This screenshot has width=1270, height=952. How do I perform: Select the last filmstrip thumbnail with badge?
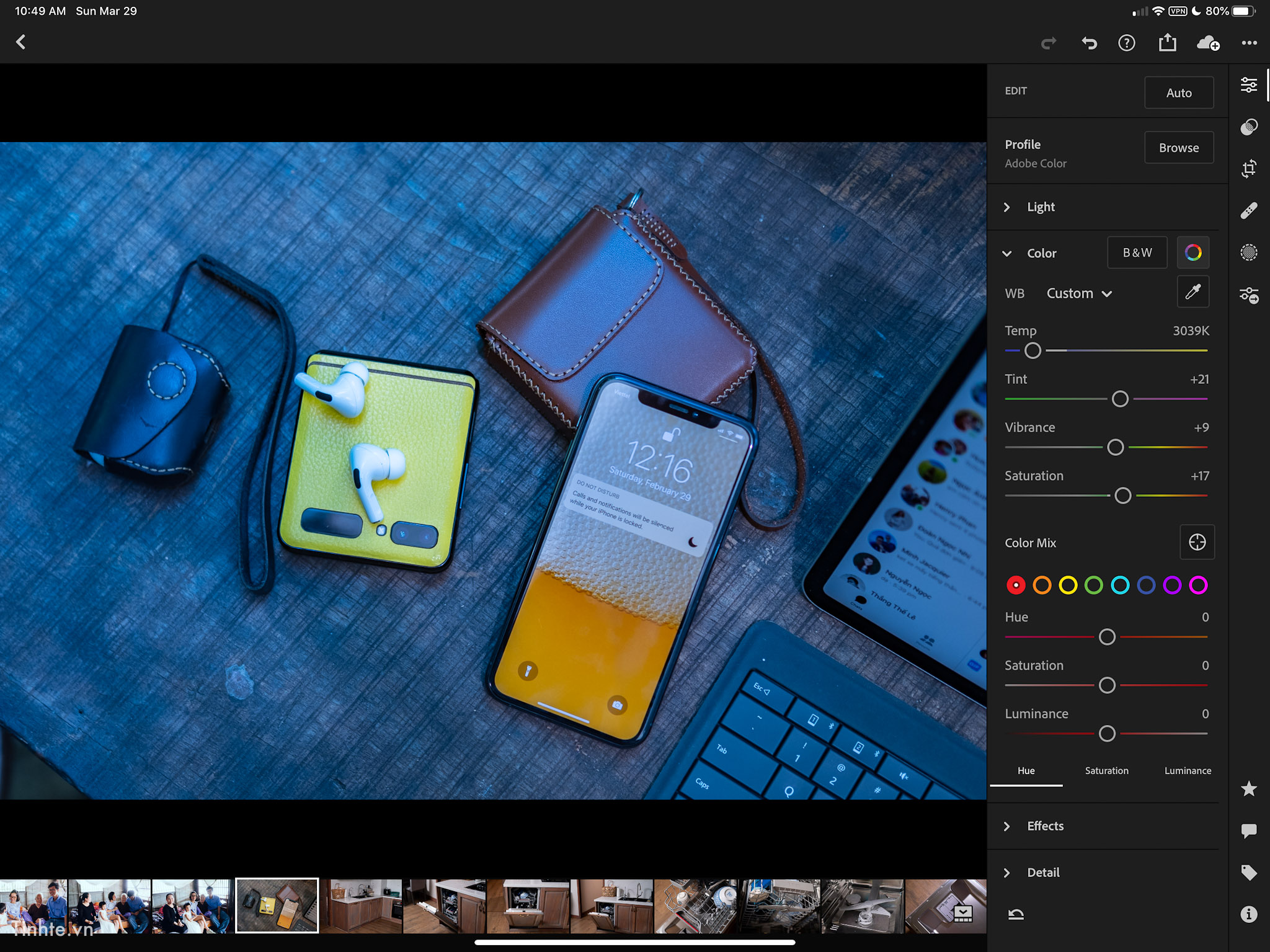(946, 906)
